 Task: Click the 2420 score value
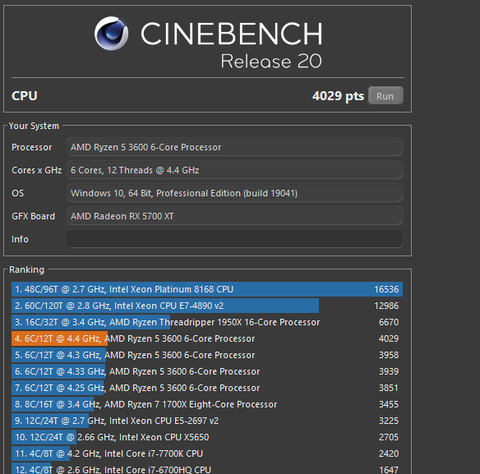click(389, 454)
